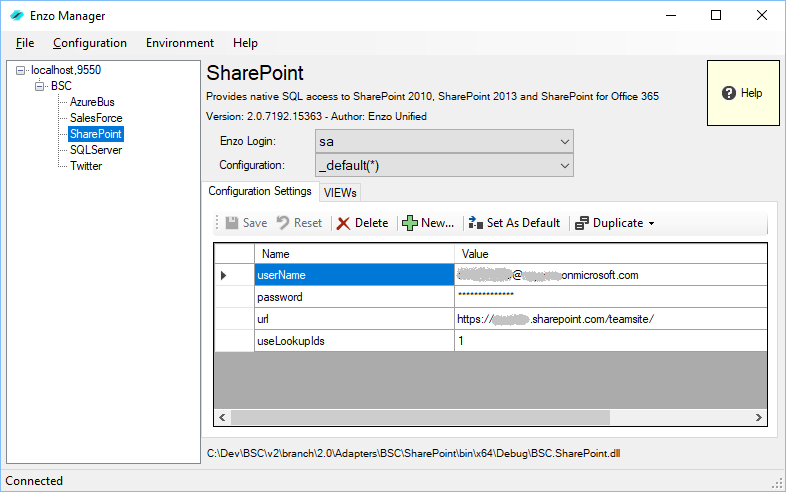
Task: Click the Value column header
Action: tap(611, 254)
